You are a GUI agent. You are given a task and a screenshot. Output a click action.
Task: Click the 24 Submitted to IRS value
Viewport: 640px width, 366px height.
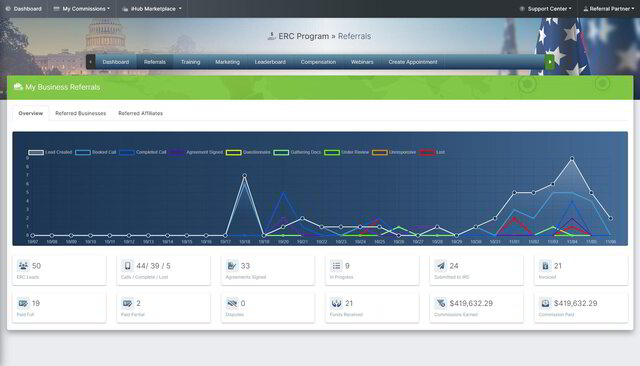454,266
